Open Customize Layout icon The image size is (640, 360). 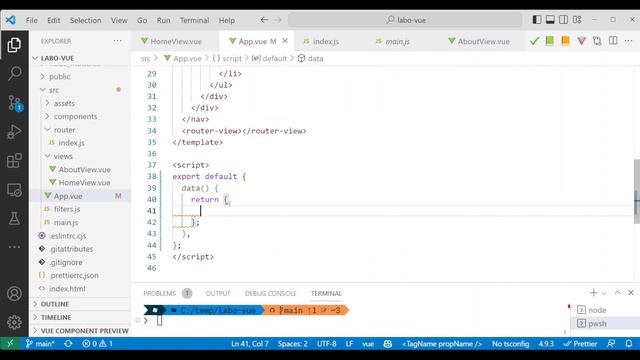click(x=577, y=20)
